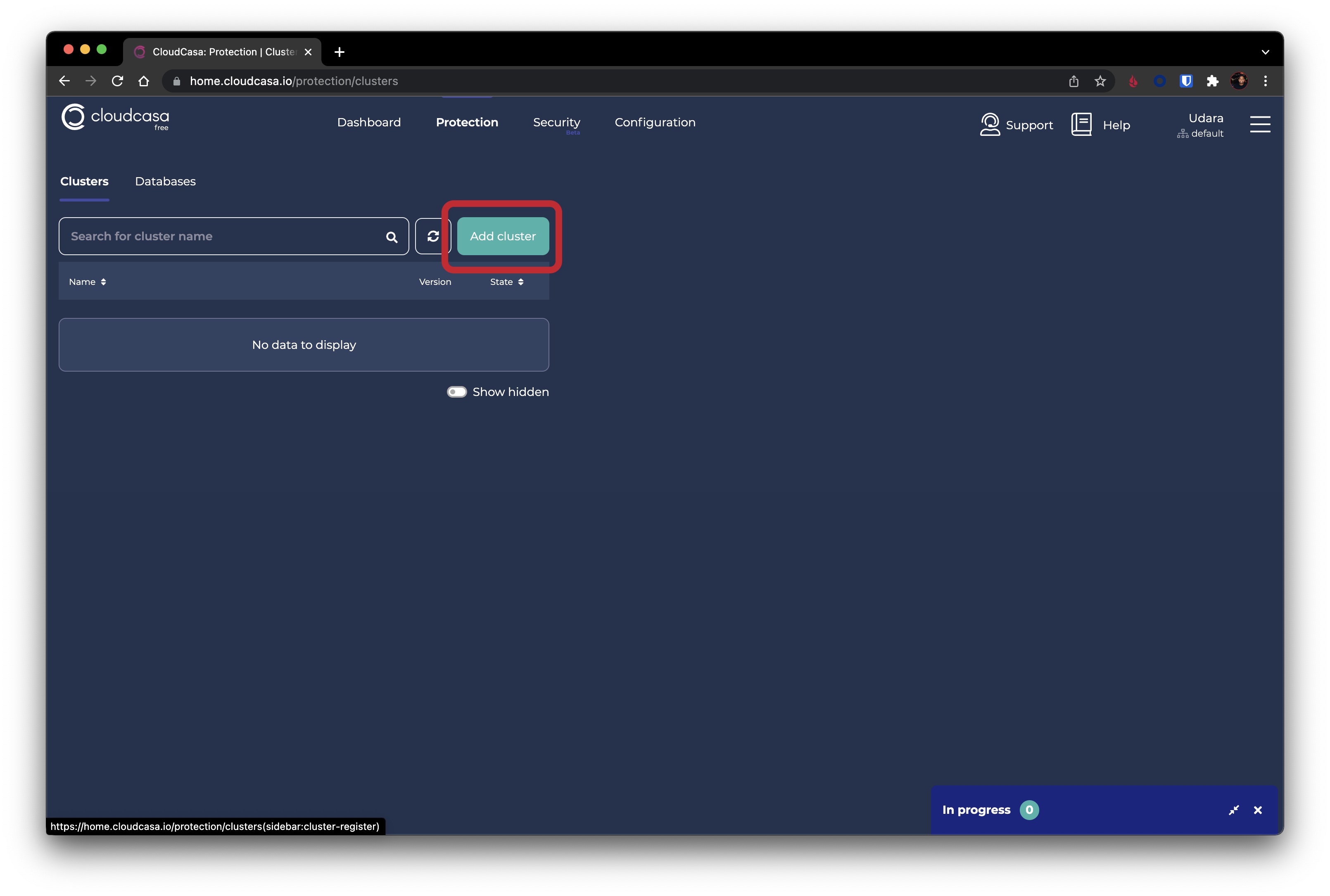Click the Show hidden label
The height and width of the screenshot is (896, 1330).
pos(511,392)
